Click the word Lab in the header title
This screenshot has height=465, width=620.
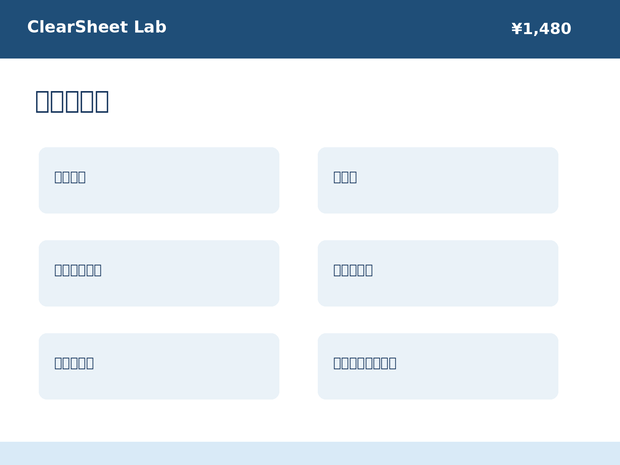click(150, 27)
